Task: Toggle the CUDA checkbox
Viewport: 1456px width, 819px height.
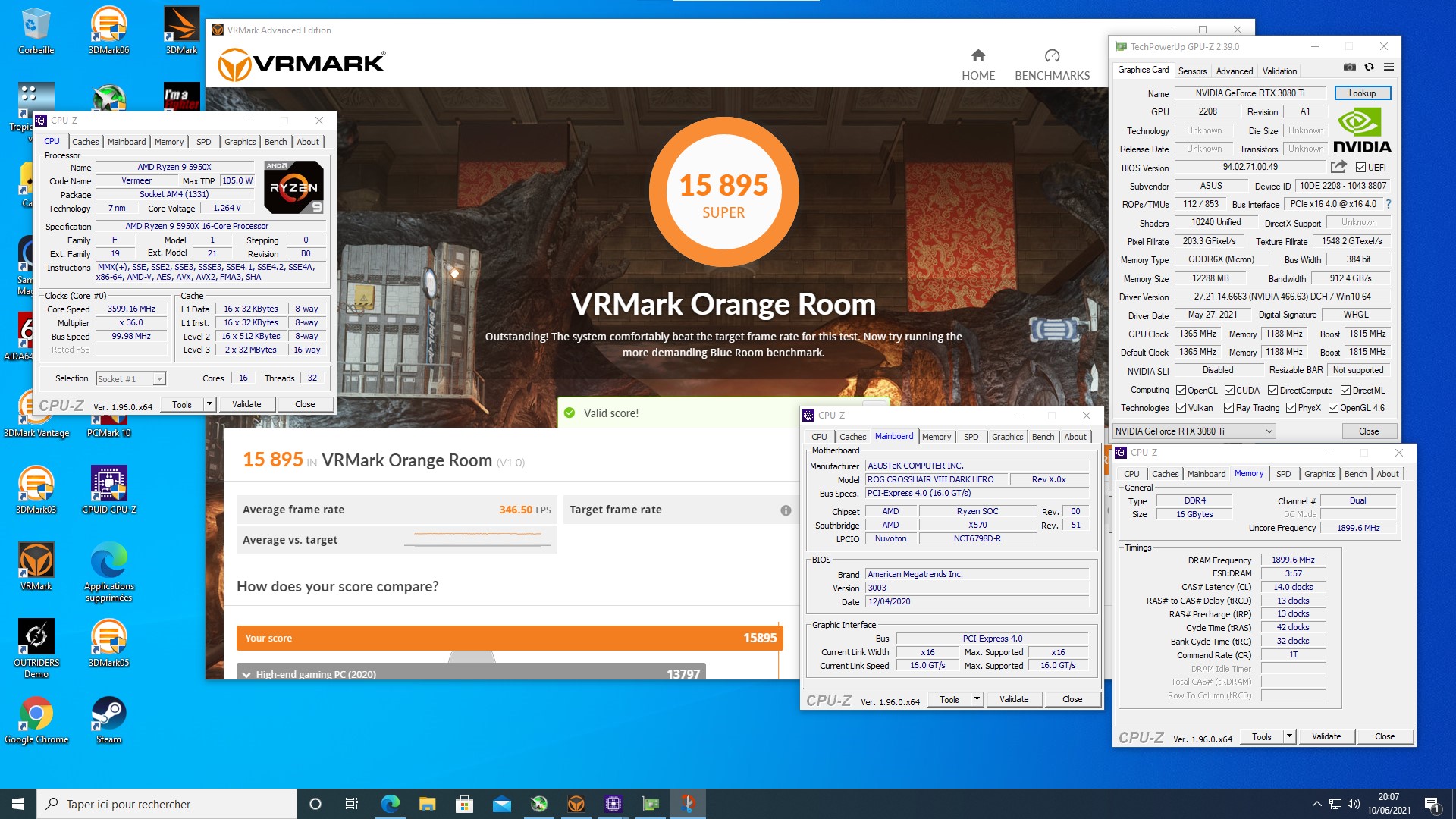Action: pyautogui.click(x=1229, y=391)
